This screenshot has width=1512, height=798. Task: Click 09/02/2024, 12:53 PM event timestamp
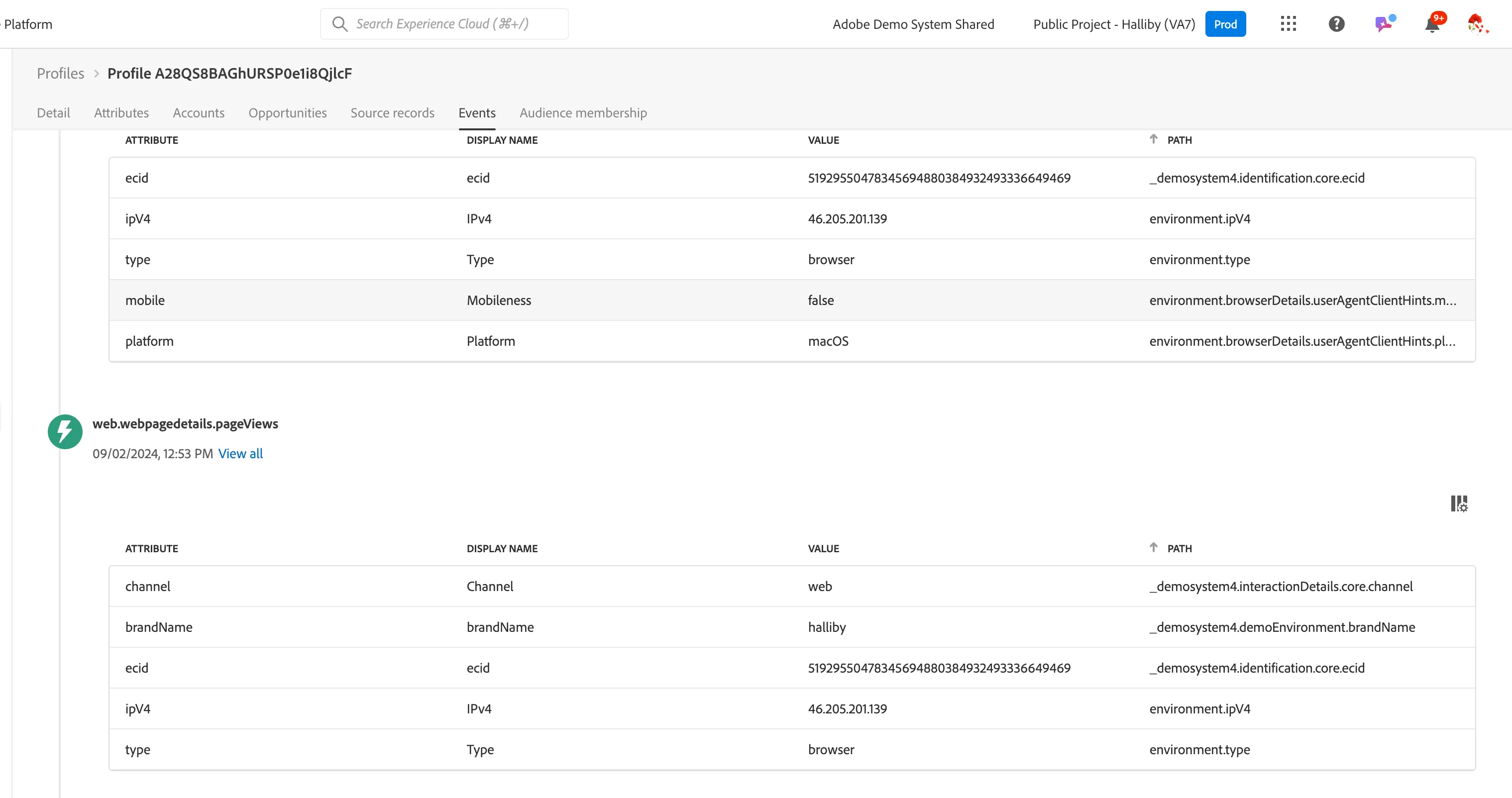(153, 454)
